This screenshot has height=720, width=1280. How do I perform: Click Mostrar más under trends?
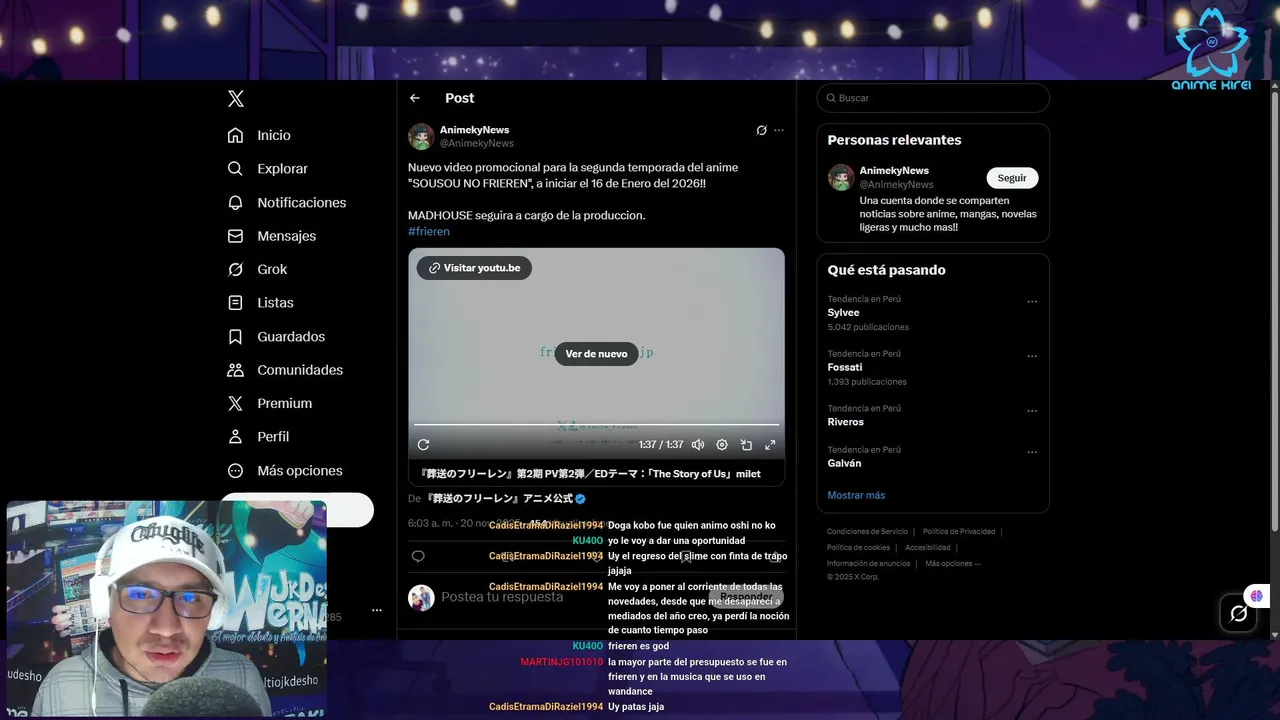[856, 495]
